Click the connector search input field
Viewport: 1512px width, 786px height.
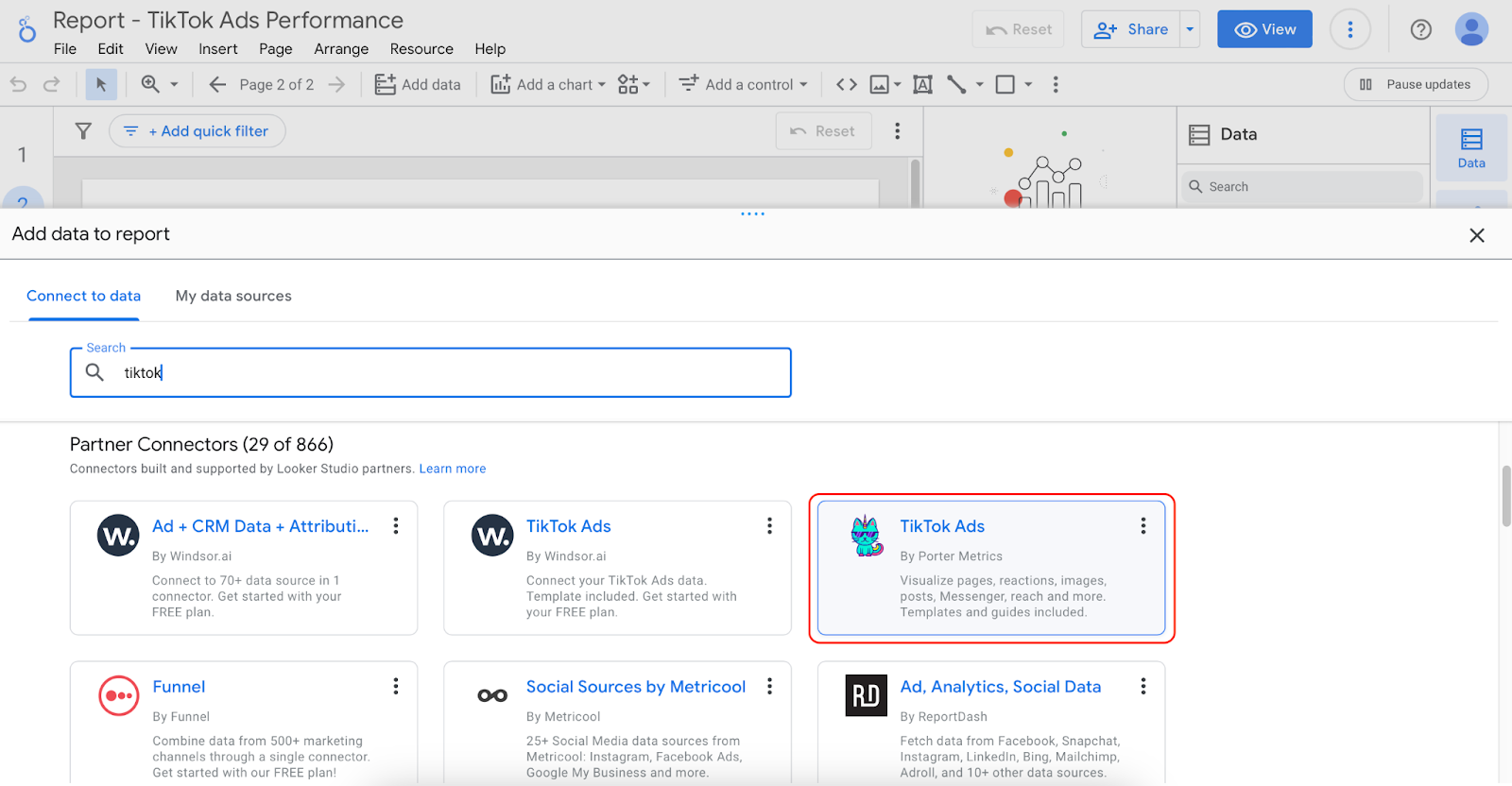coord(431,372)
